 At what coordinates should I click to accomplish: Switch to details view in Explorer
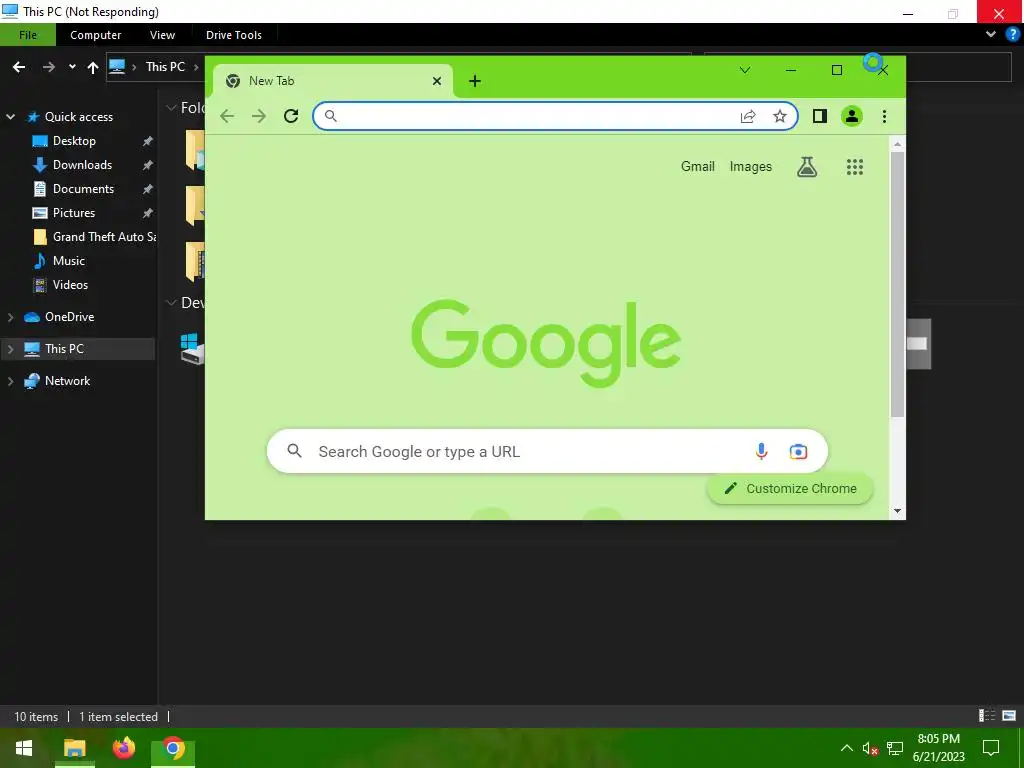(987, 716)
